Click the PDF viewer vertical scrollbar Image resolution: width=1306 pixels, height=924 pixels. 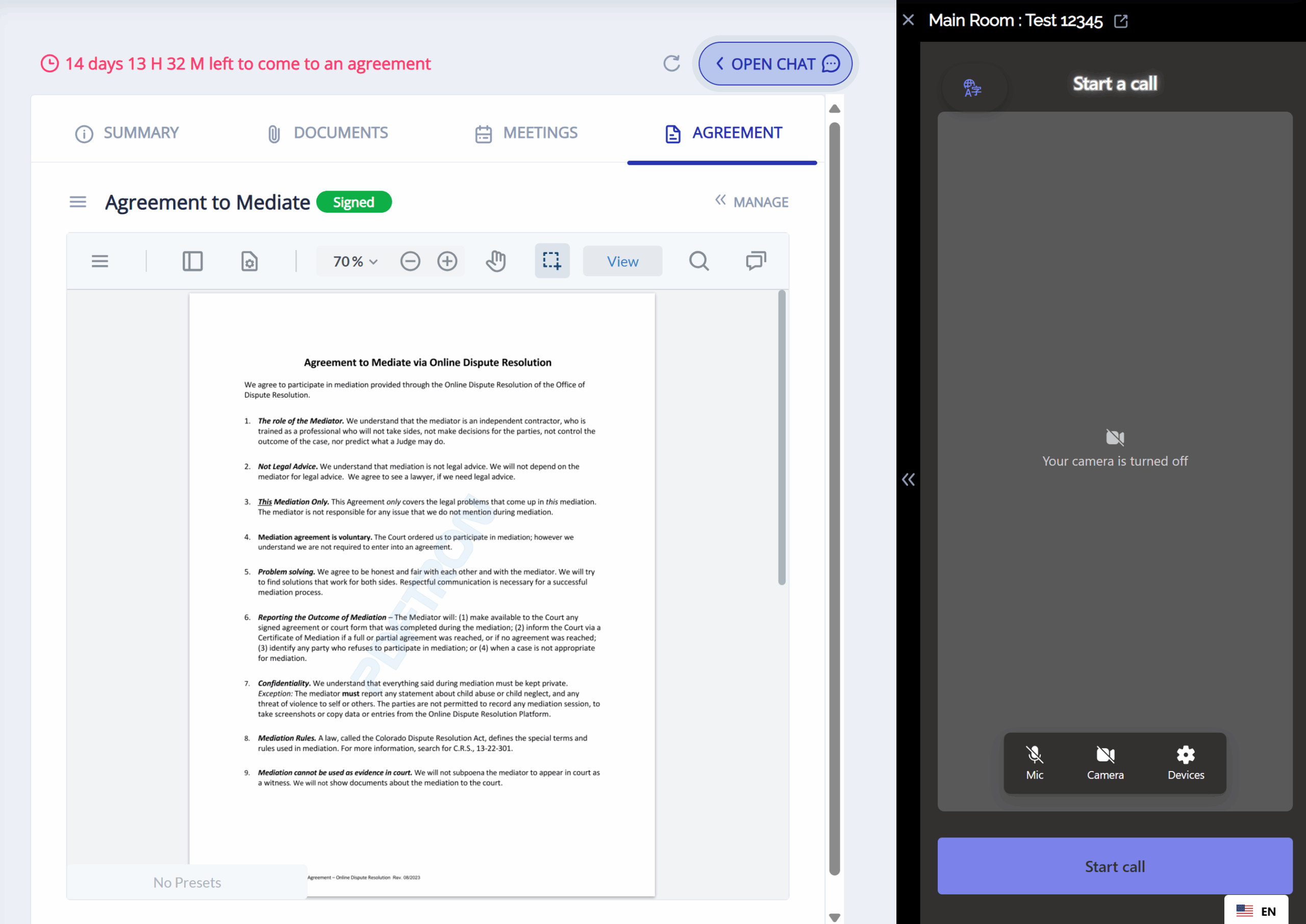click(782, 437)
